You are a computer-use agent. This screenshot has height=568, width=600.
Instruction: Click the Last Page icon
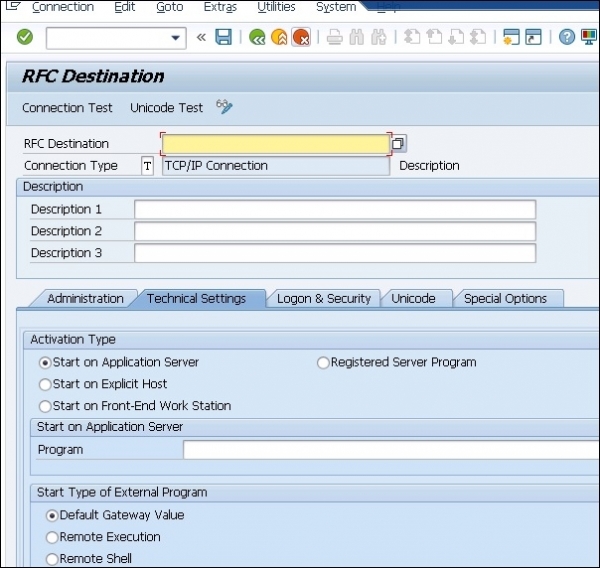(478, 37)
